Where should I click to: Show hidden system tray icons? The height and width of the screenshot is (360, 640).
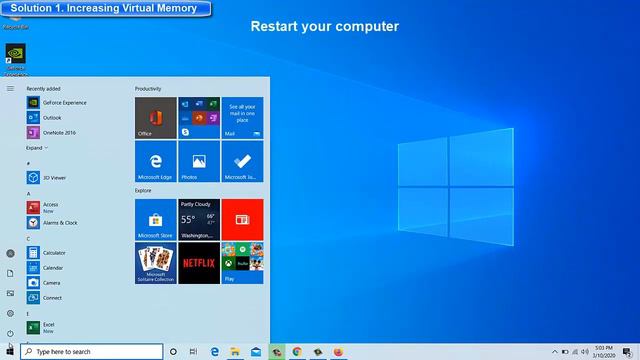[554, 351]
